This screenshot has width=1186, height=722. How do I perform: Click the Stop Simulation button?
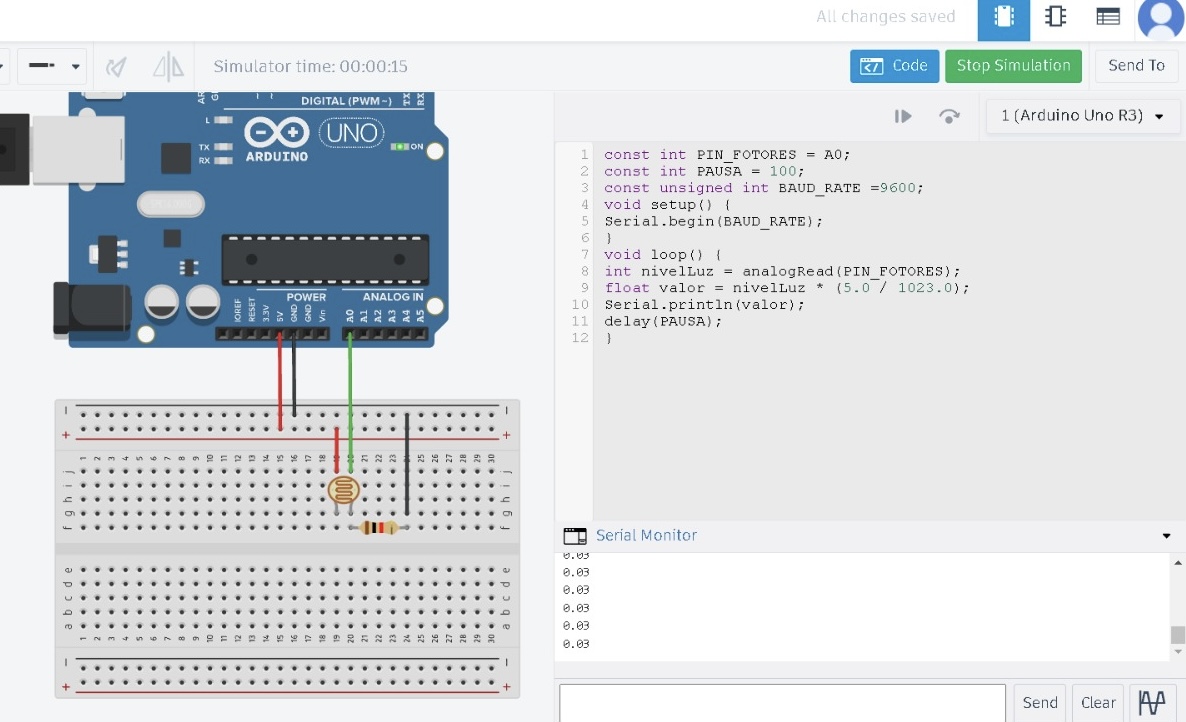1013,66
